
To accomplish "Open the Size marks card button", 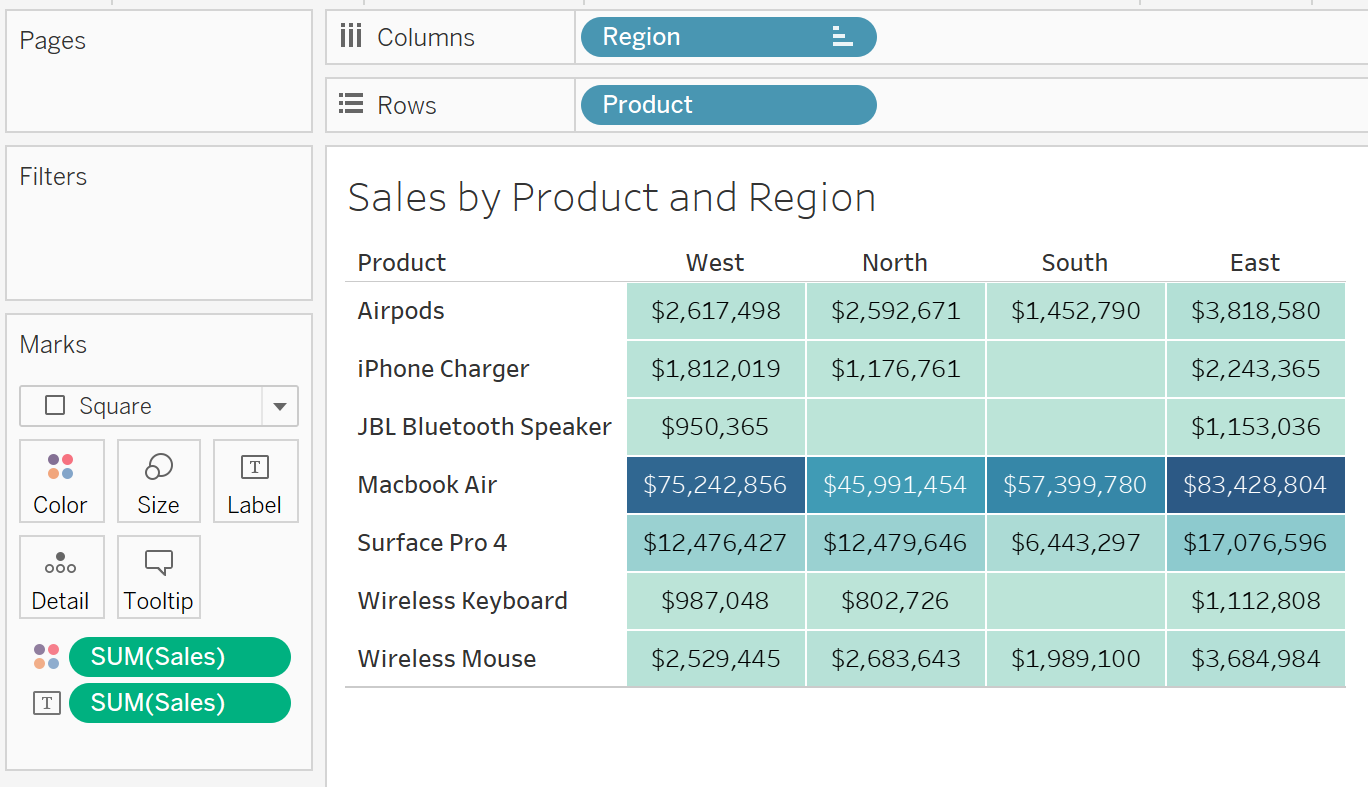I will point(158,481).
